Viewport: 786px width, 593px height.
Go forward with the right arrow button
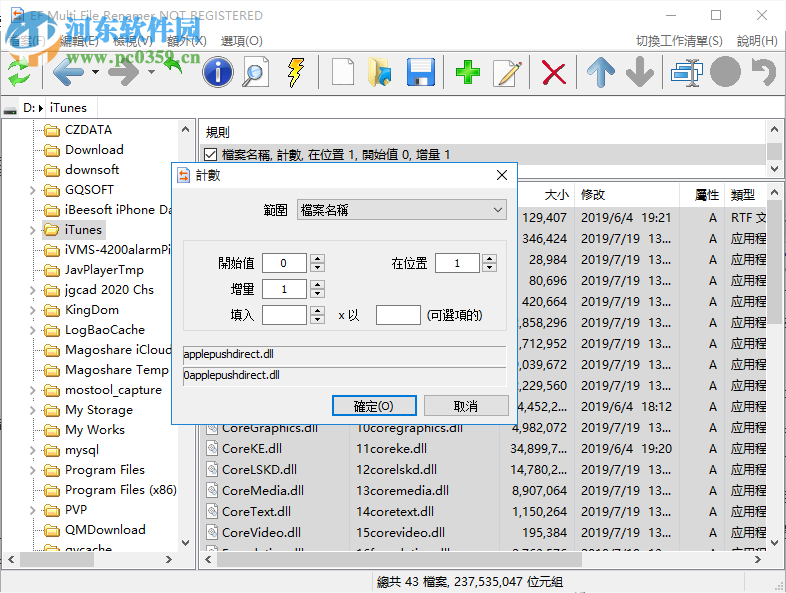(x=124, y=72)
